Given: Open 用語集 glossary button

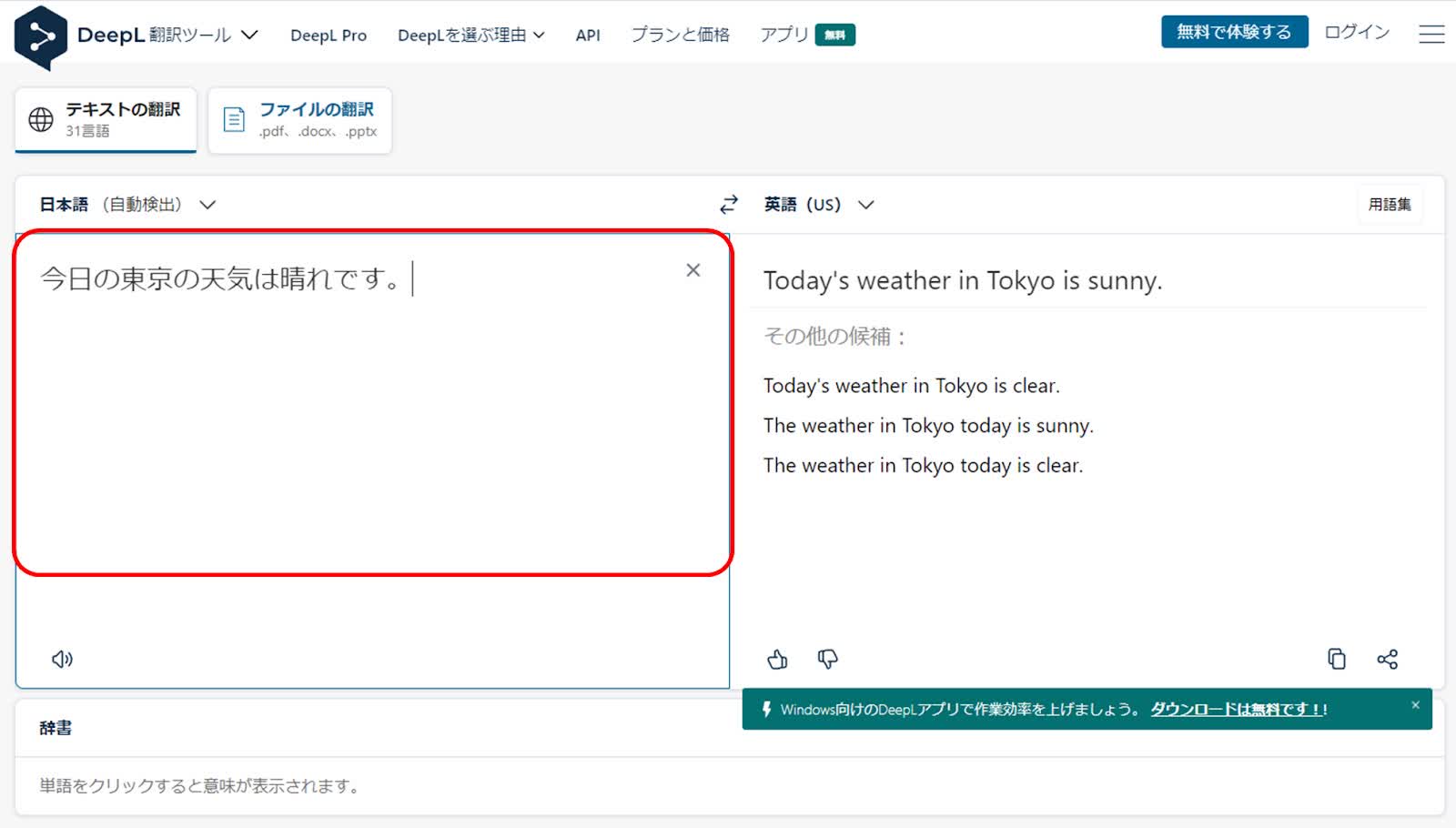Looking at the screenshot, I should click(1390, 205).
